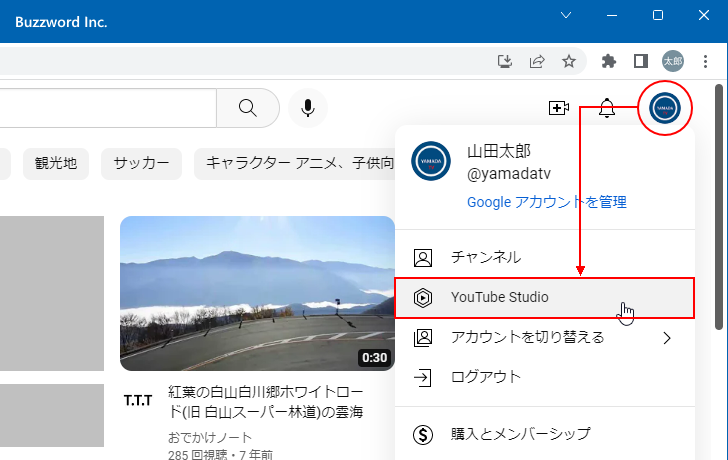The image size is (728, 460).
Task: Open the Chrome extensions puzzle icon
Action: tap(609, 61)
